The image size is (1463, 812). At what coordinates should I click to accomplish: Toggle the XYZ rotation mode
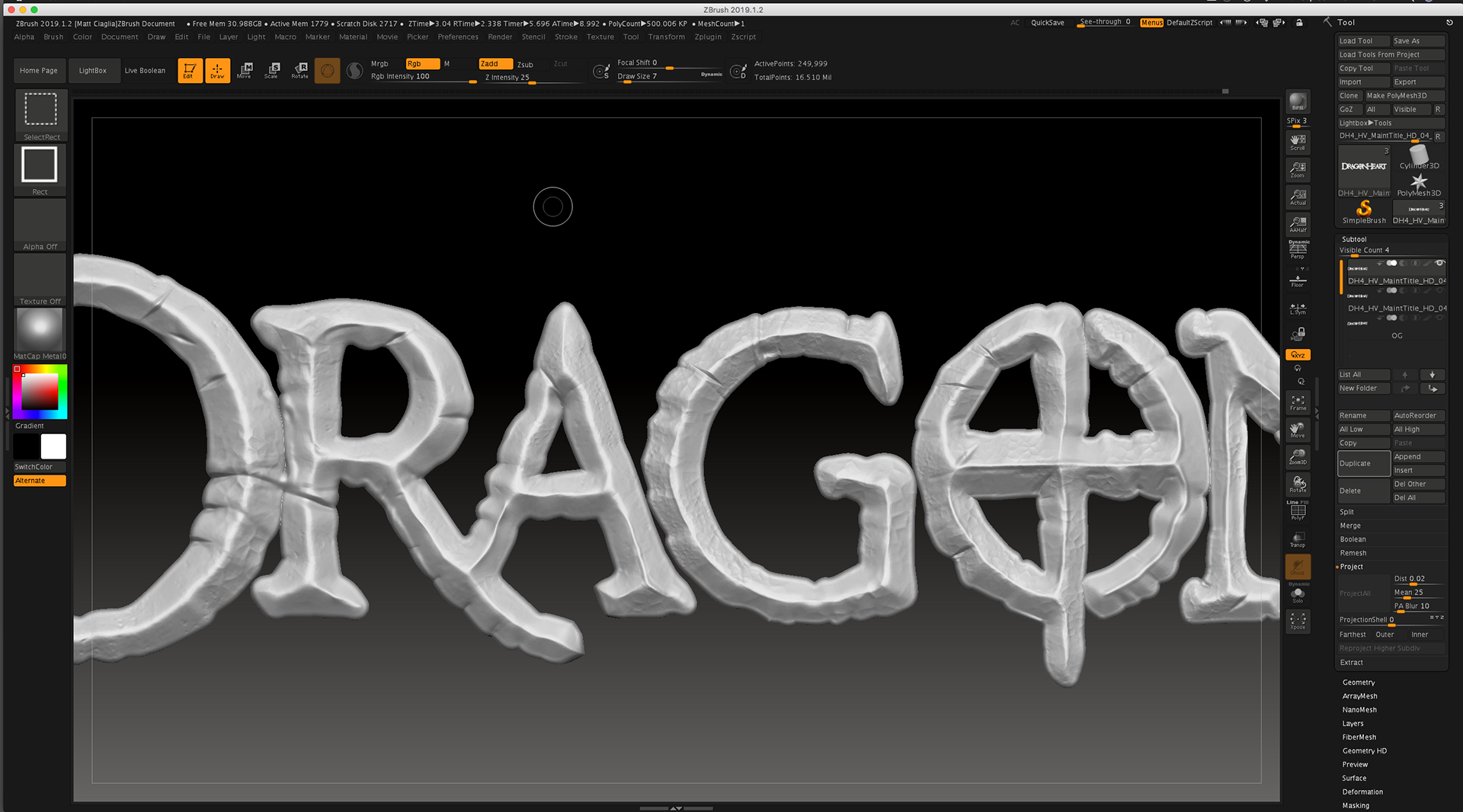point(1298,355)
